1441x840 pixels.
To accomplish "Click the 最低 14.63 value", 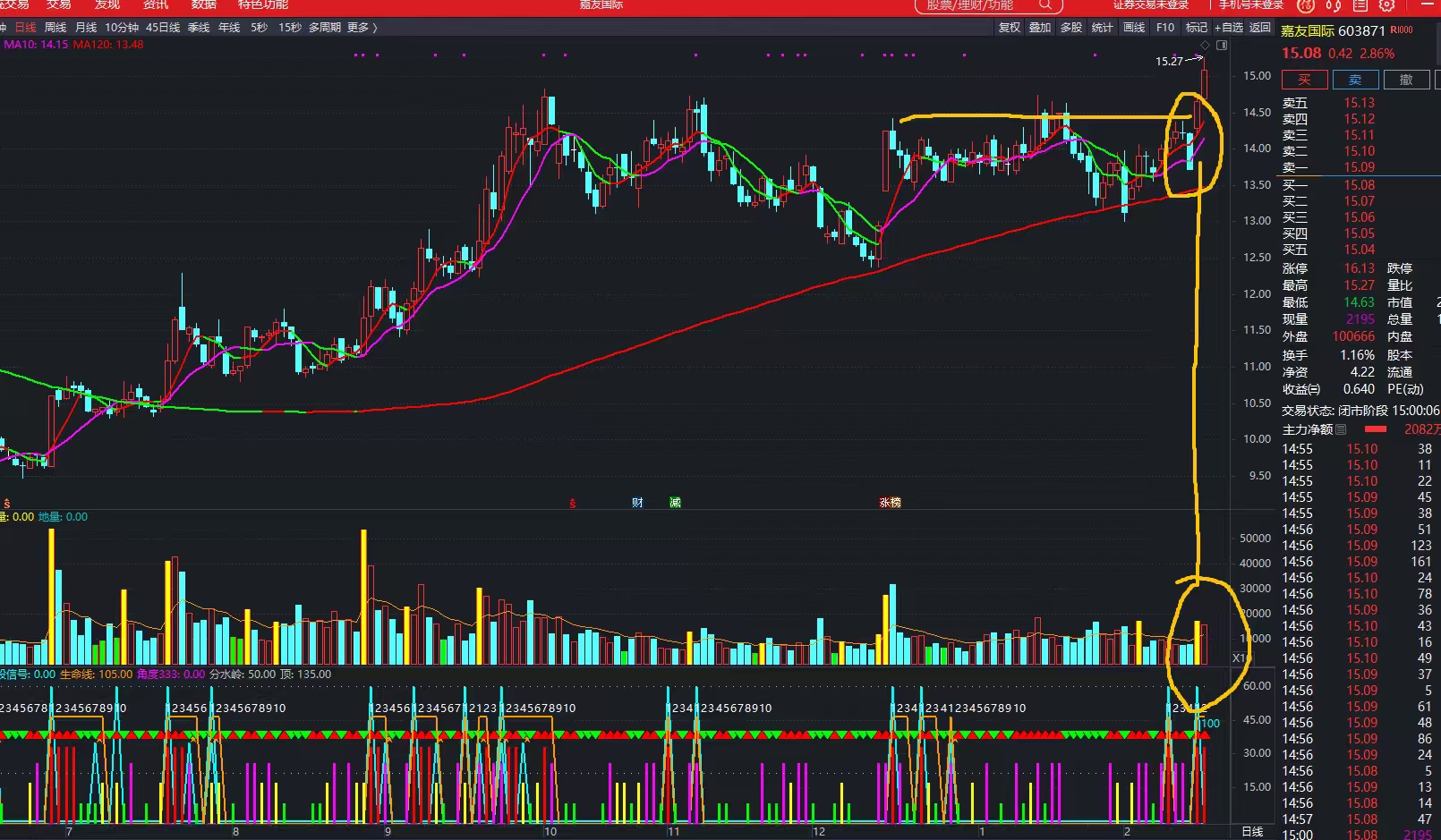I will 1359,302.
